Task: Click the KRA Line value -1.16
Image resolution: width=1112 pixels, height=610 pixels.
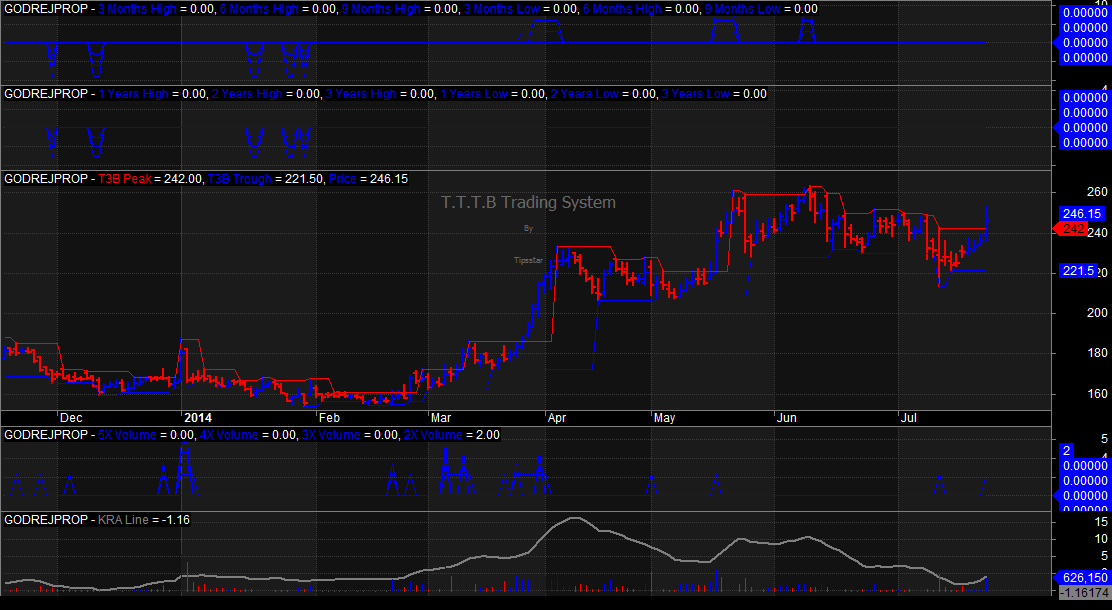Action: [x=176, y=521]
